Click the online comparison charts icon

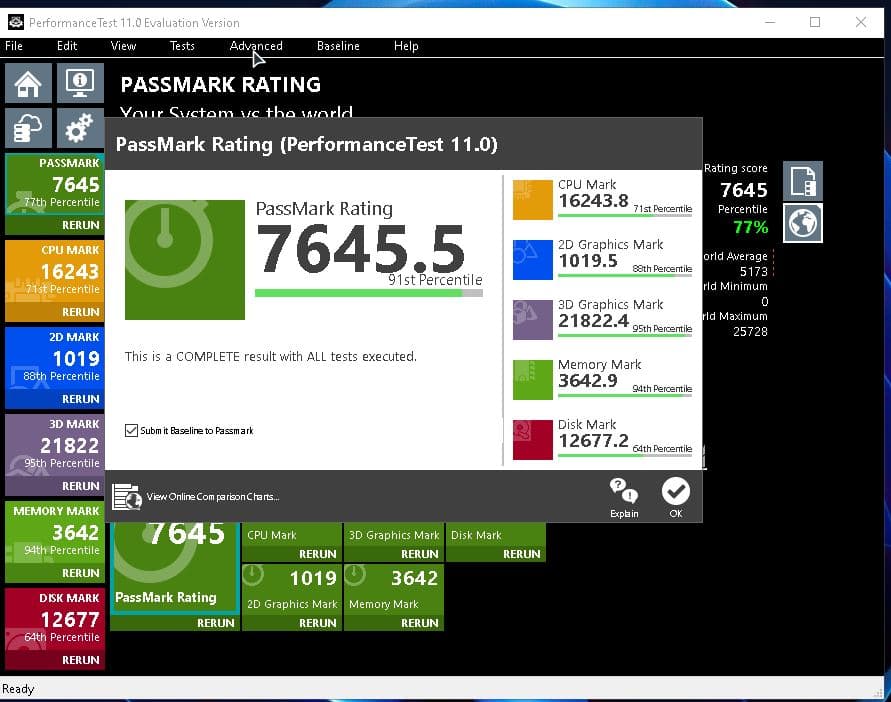pos(126,496)
